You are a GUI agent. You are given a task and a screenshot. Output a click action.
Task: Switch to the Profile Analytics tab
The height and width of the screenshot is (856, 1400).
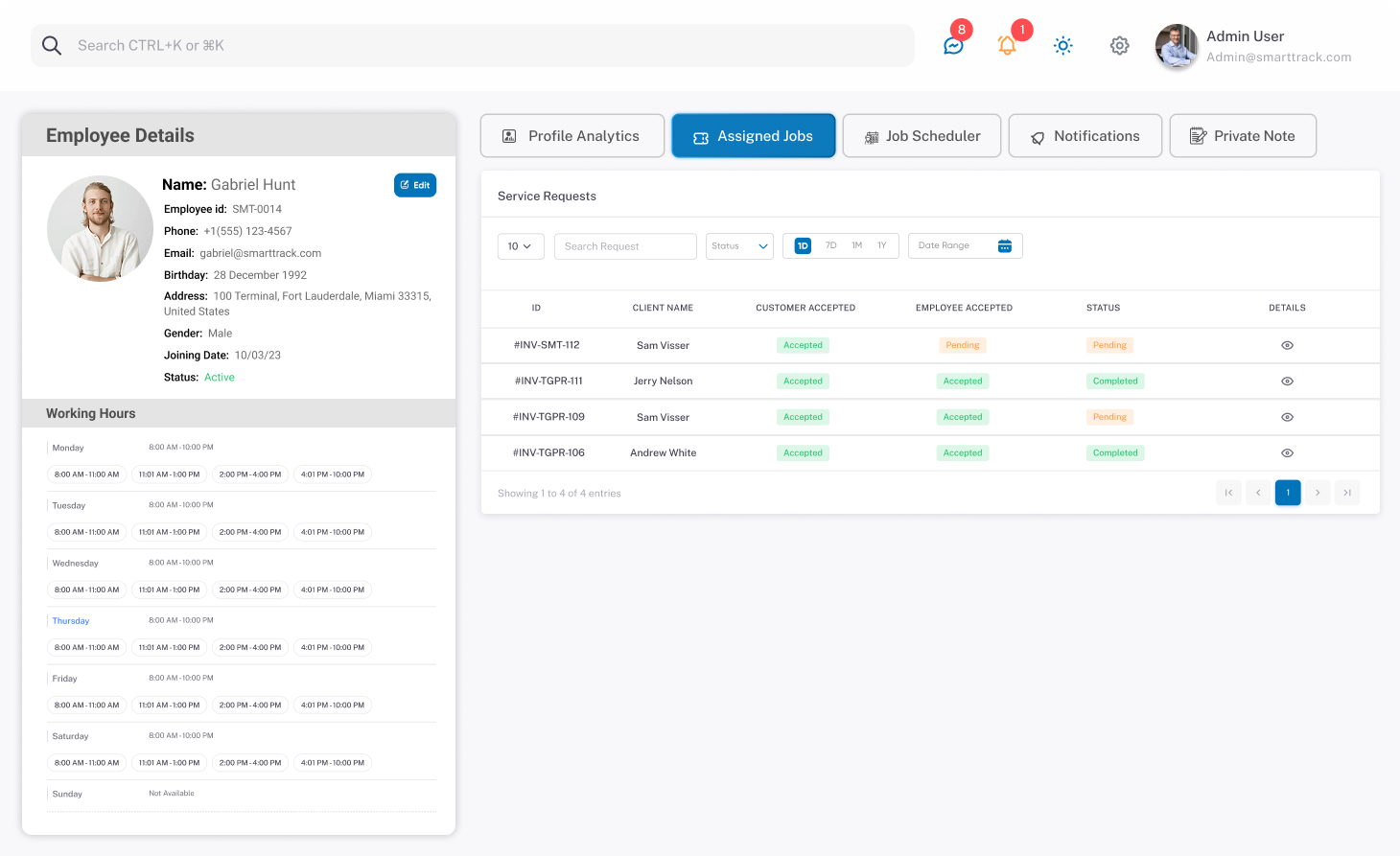(x=572, y=136)
